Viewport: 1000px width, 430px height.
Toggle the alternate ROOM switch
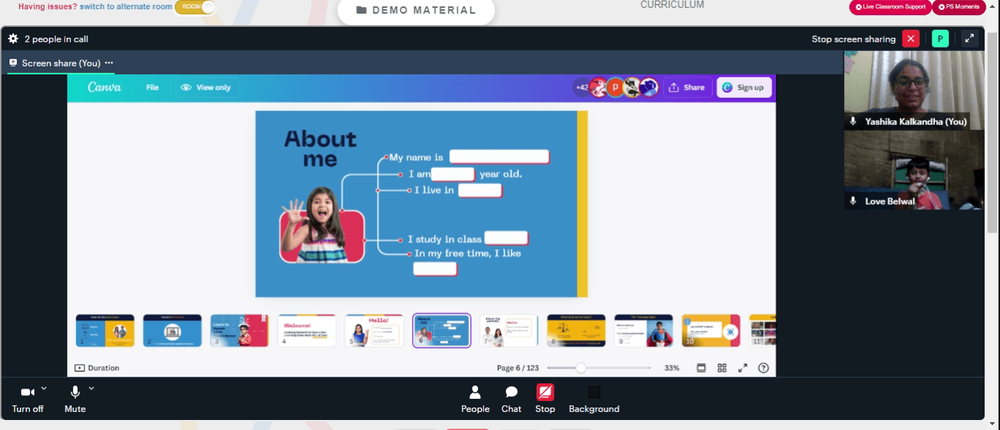(x=195, y=6)
